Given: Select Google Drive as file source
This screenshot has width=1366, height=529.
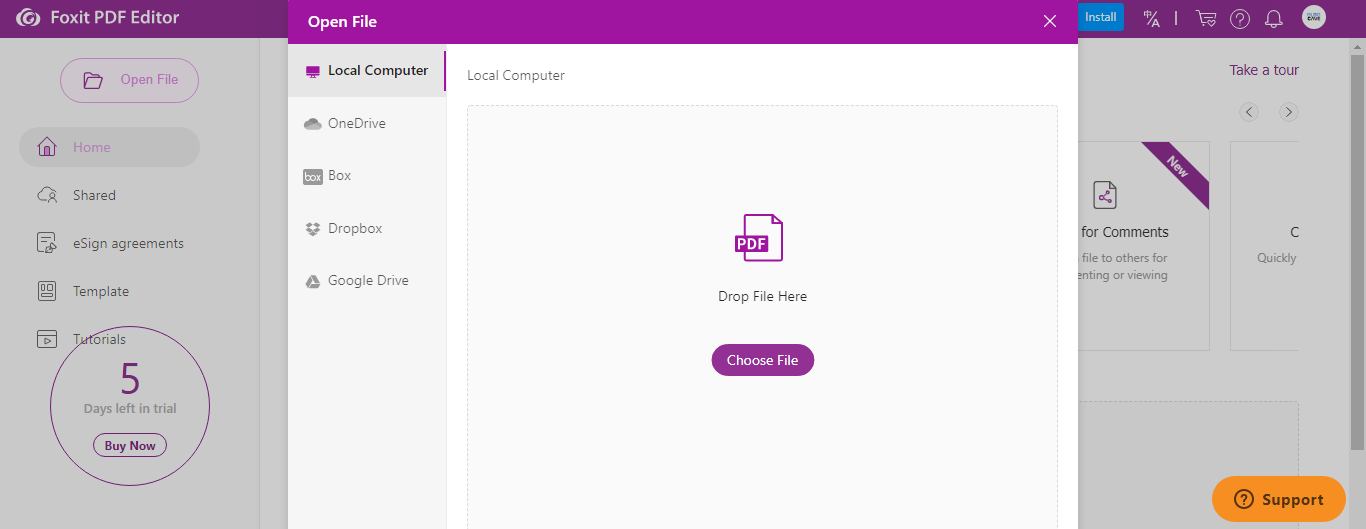Looking at the screenshot, I should click(367, 281).
